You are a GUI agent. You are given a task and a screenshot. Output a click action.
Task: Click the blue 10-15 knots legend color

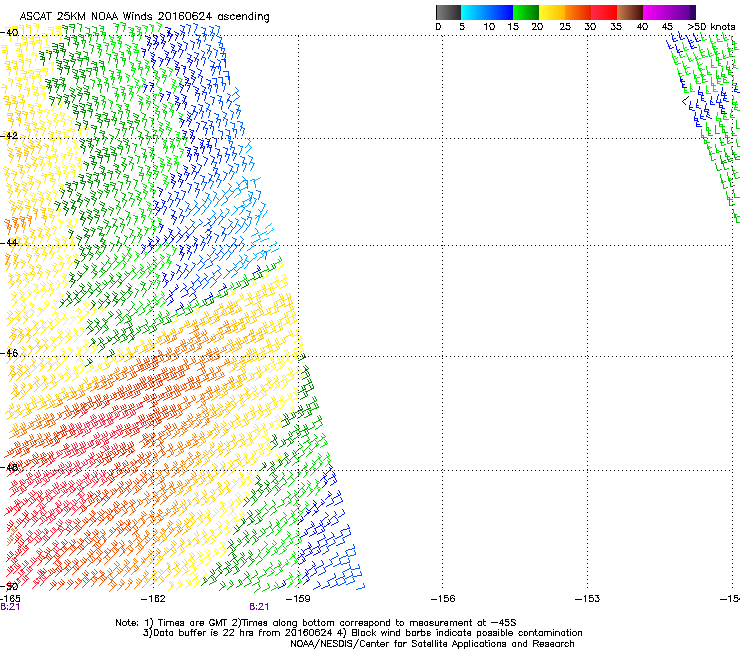(x=500, y=12)
